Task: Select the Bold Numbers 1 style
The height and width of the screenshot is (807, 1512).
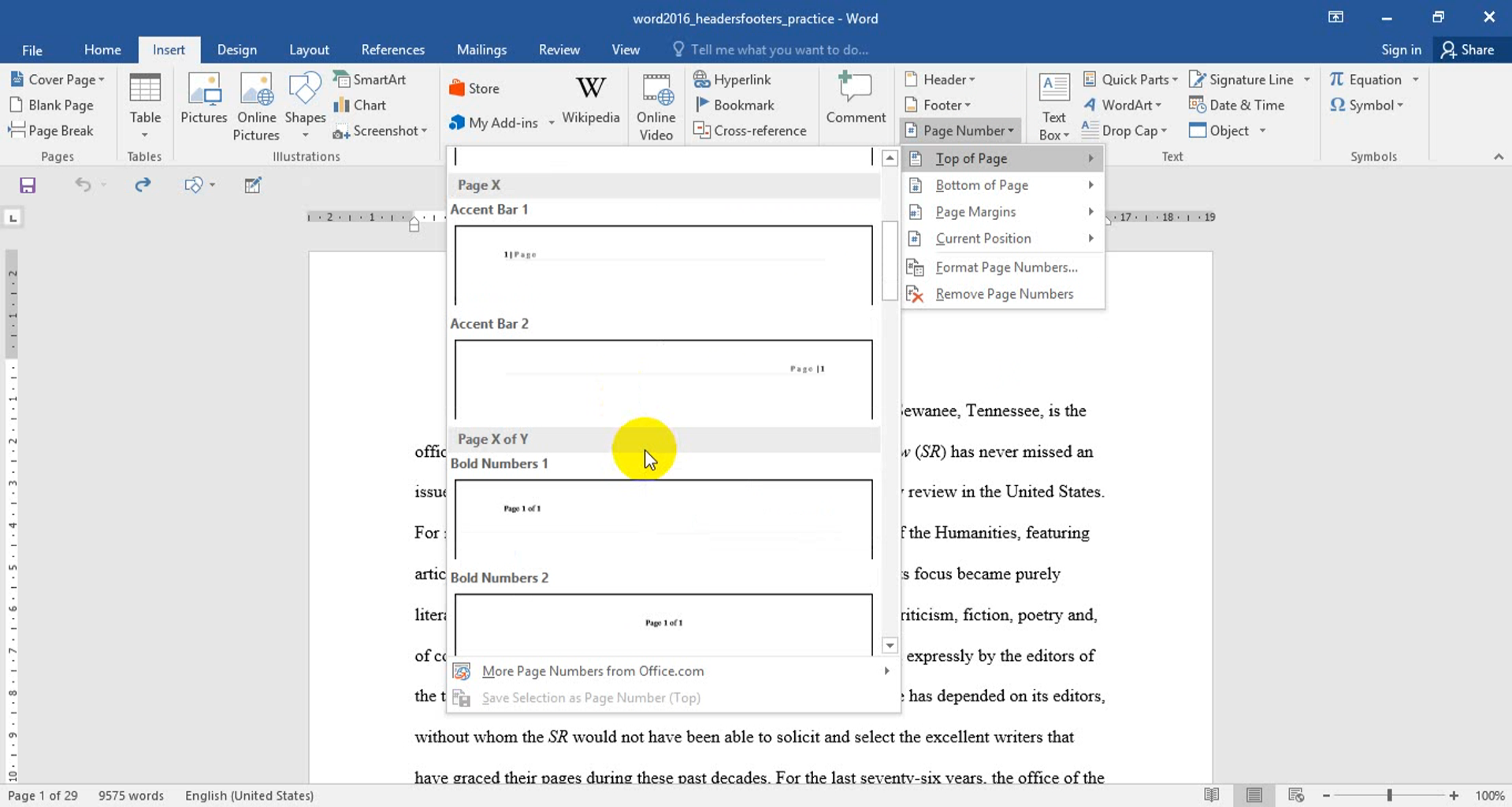Action: [x=663, y=519]
